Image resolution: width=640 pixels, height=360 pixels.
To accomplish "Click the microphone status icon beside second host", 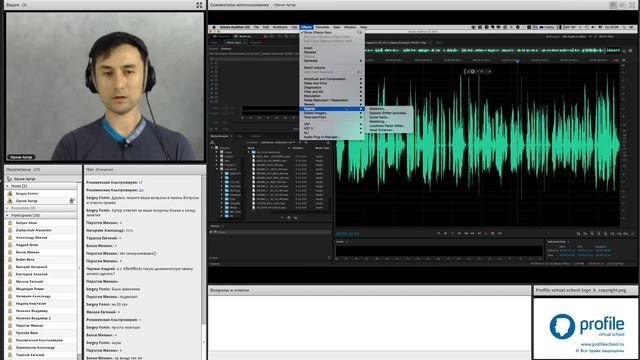I will (72, 200).
